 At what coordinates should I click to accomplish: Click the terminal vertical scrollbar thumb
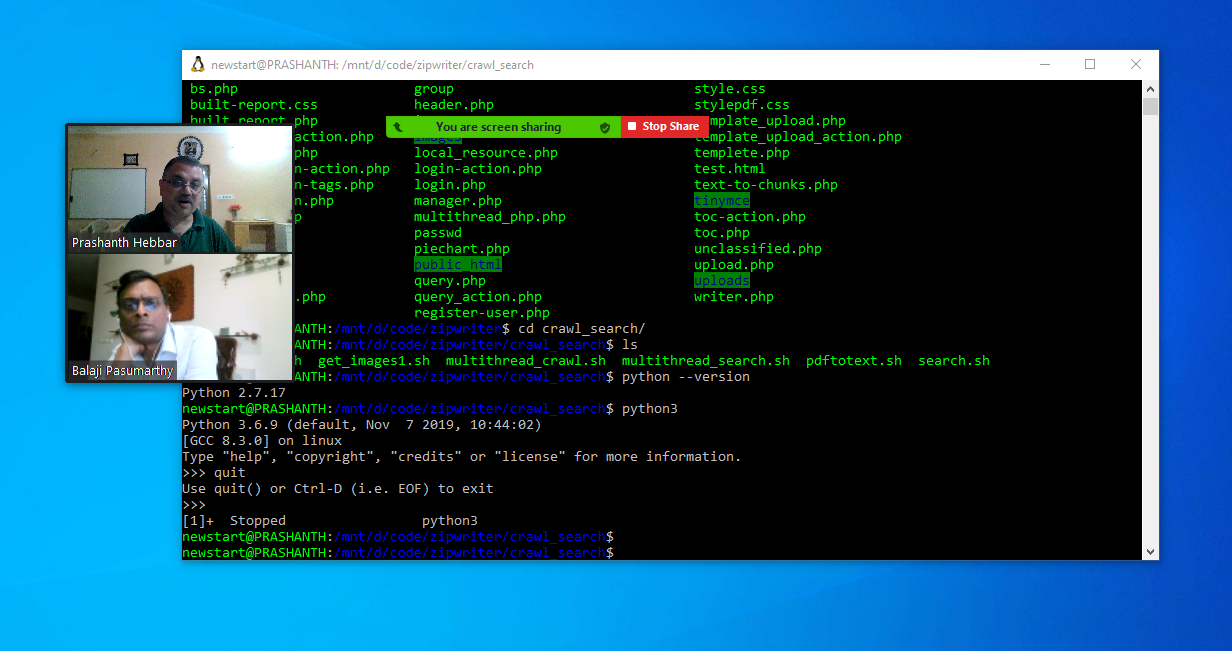[1150, 107]
